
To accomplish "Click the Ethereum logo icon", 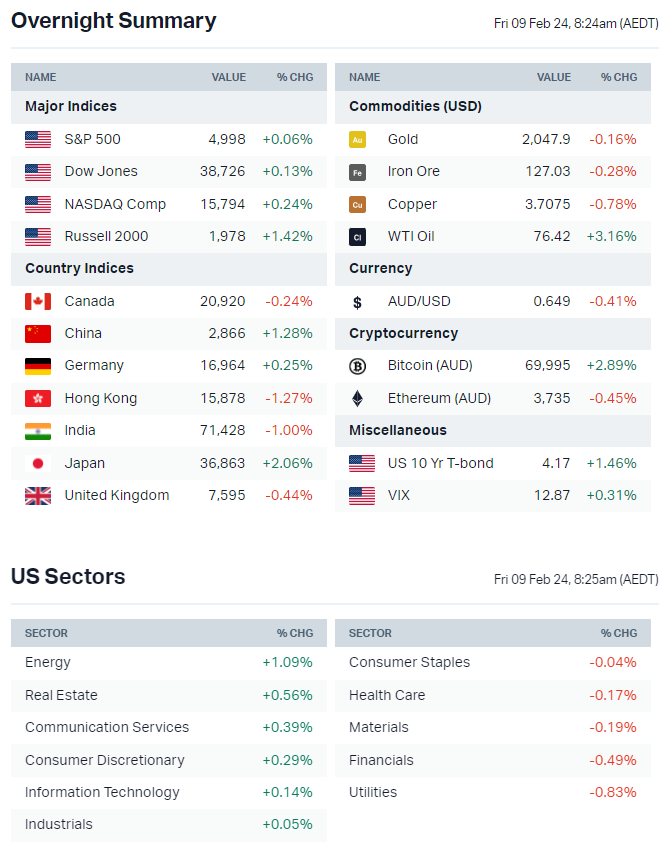I will [x=358, y=398].
